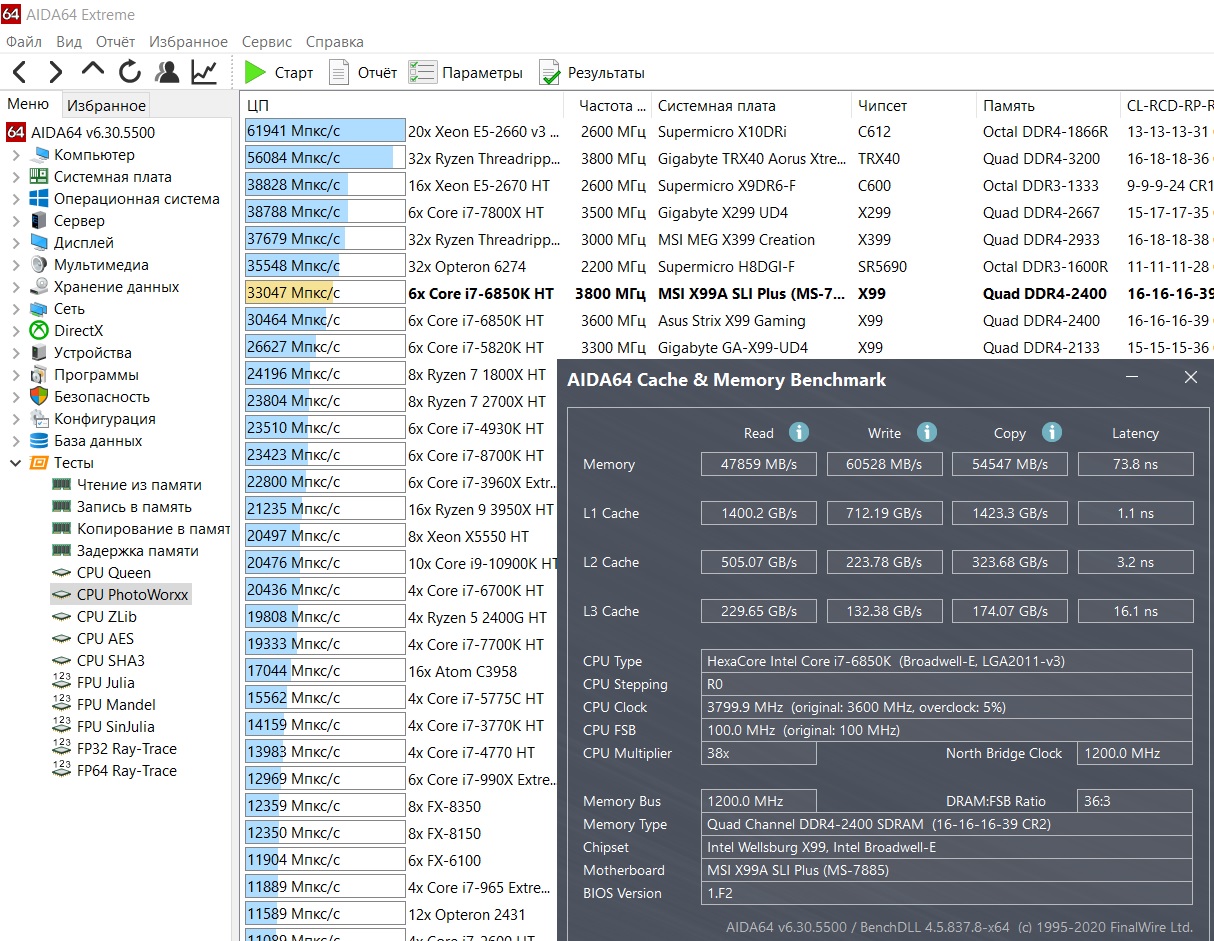The height and width of the screenshot is (941, 1214).
Task: Click the Back navigation arrow
Action: pos(19,72)
